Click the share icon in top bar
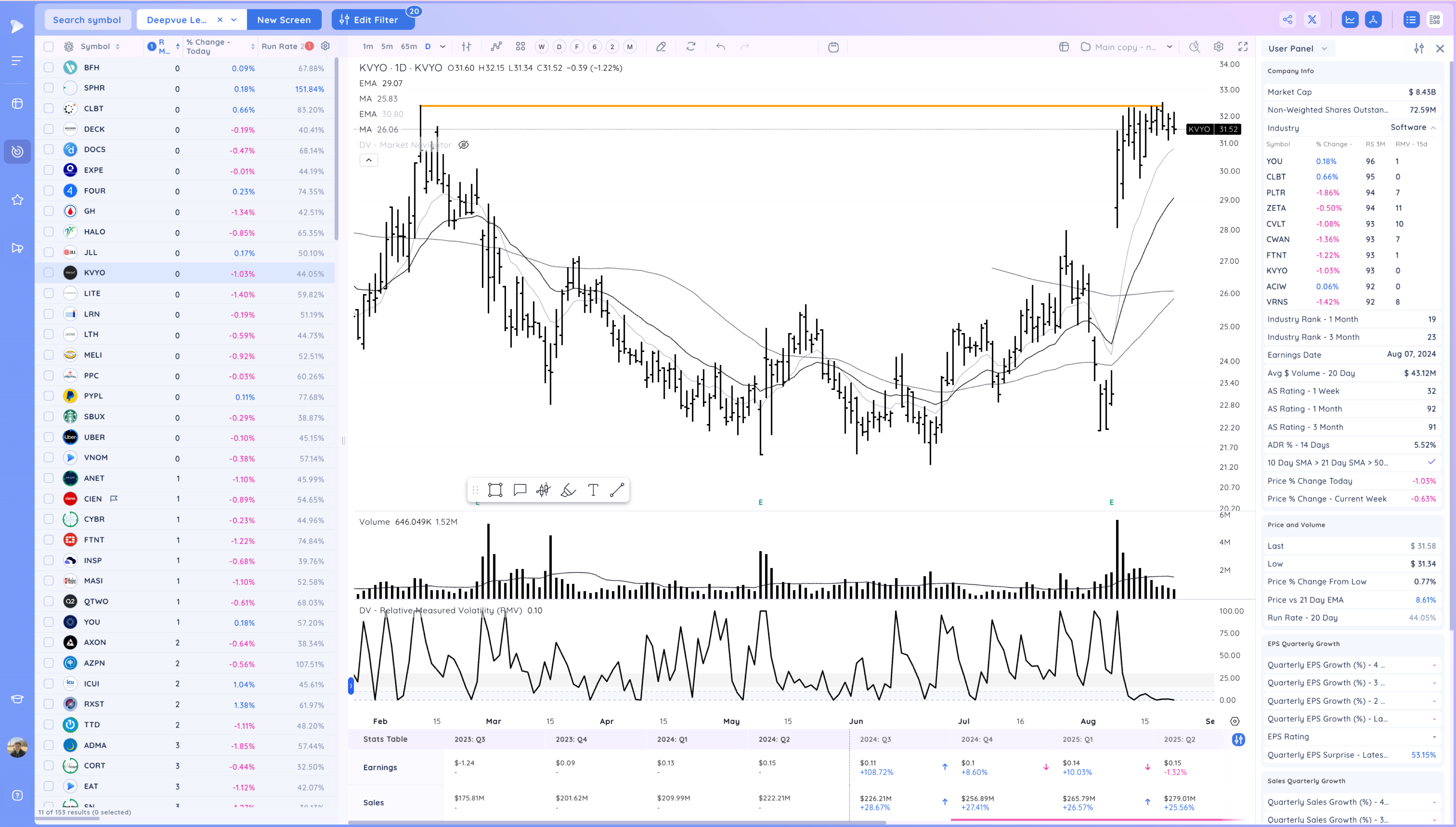 pyautogui.click(x=1287, y=19)
